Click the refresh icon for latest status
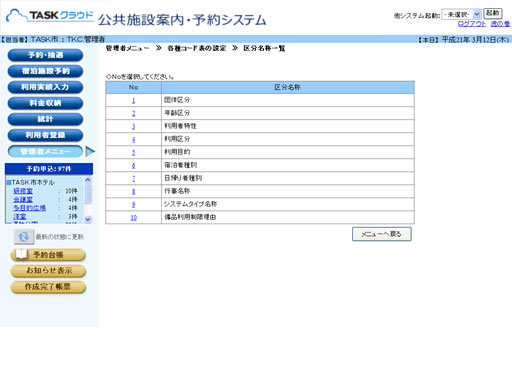 (x=24, y=237)
